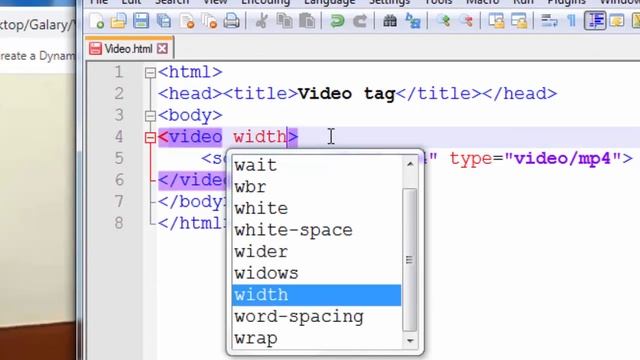Close the Video.html tab with its X

click(x=162, y=49)
